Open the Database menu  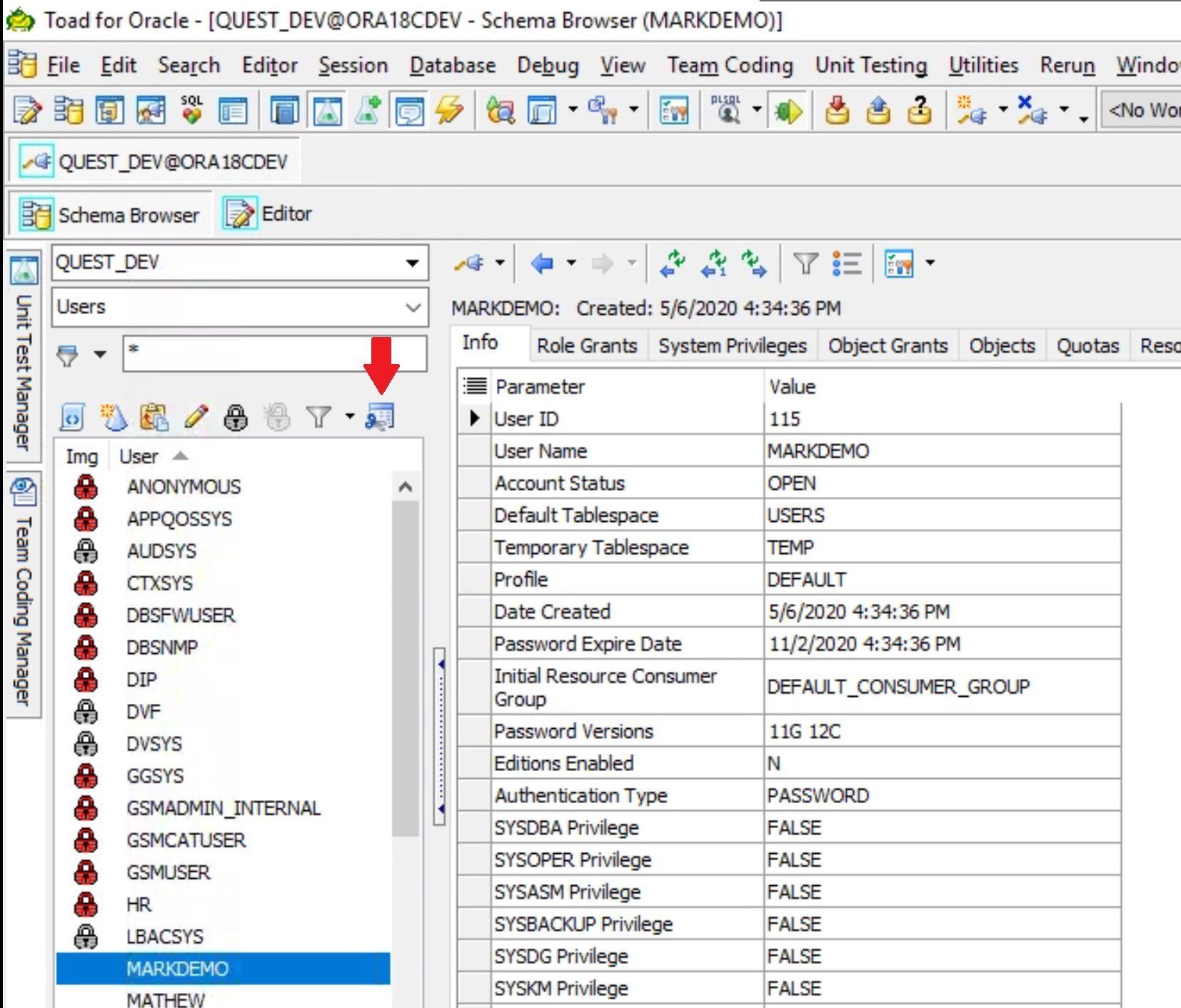click(452, 66)
